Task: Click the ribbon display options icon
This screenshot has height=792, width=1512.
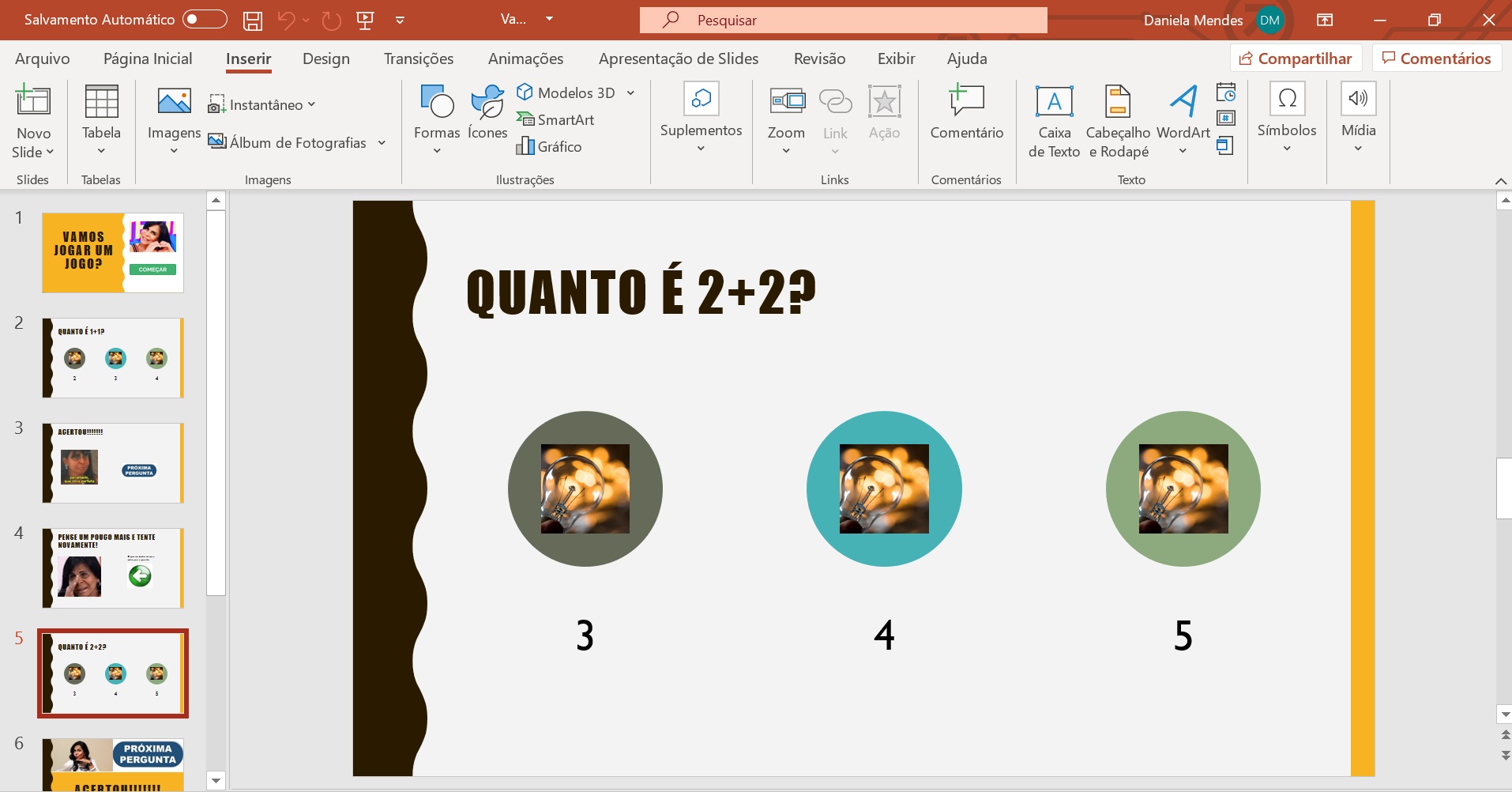Action: click(1325, 21)
